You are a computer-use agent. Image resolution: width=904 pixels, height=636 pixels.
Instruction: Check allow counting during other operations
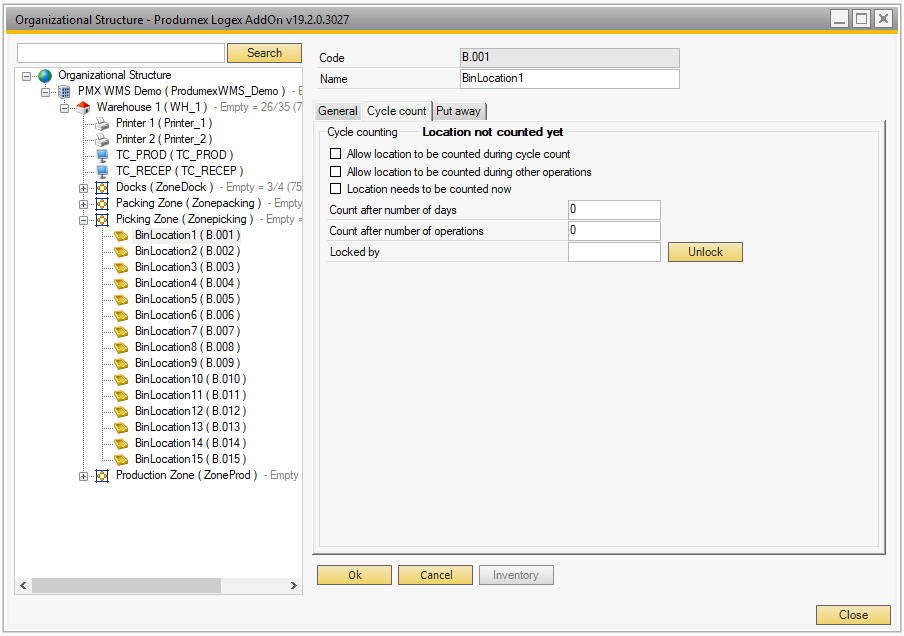click(x=336, y=172)
